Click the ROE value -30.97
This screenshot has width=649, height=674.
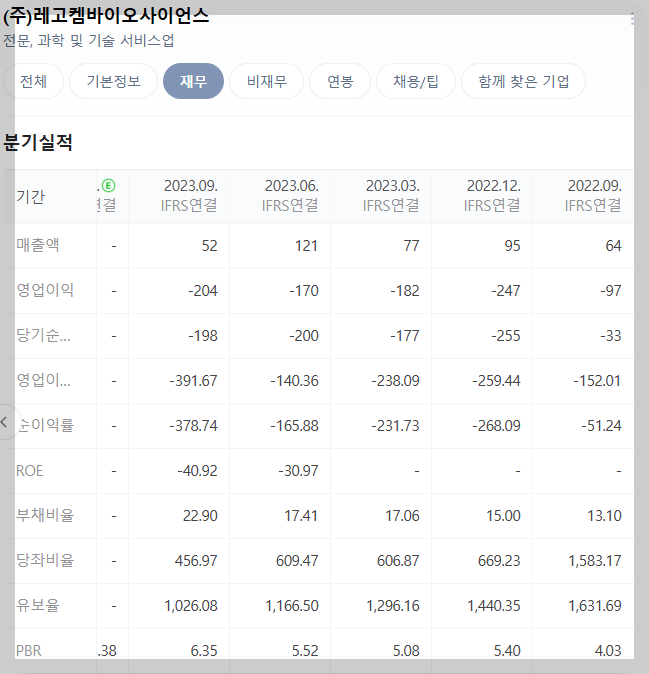pos(298,471)
